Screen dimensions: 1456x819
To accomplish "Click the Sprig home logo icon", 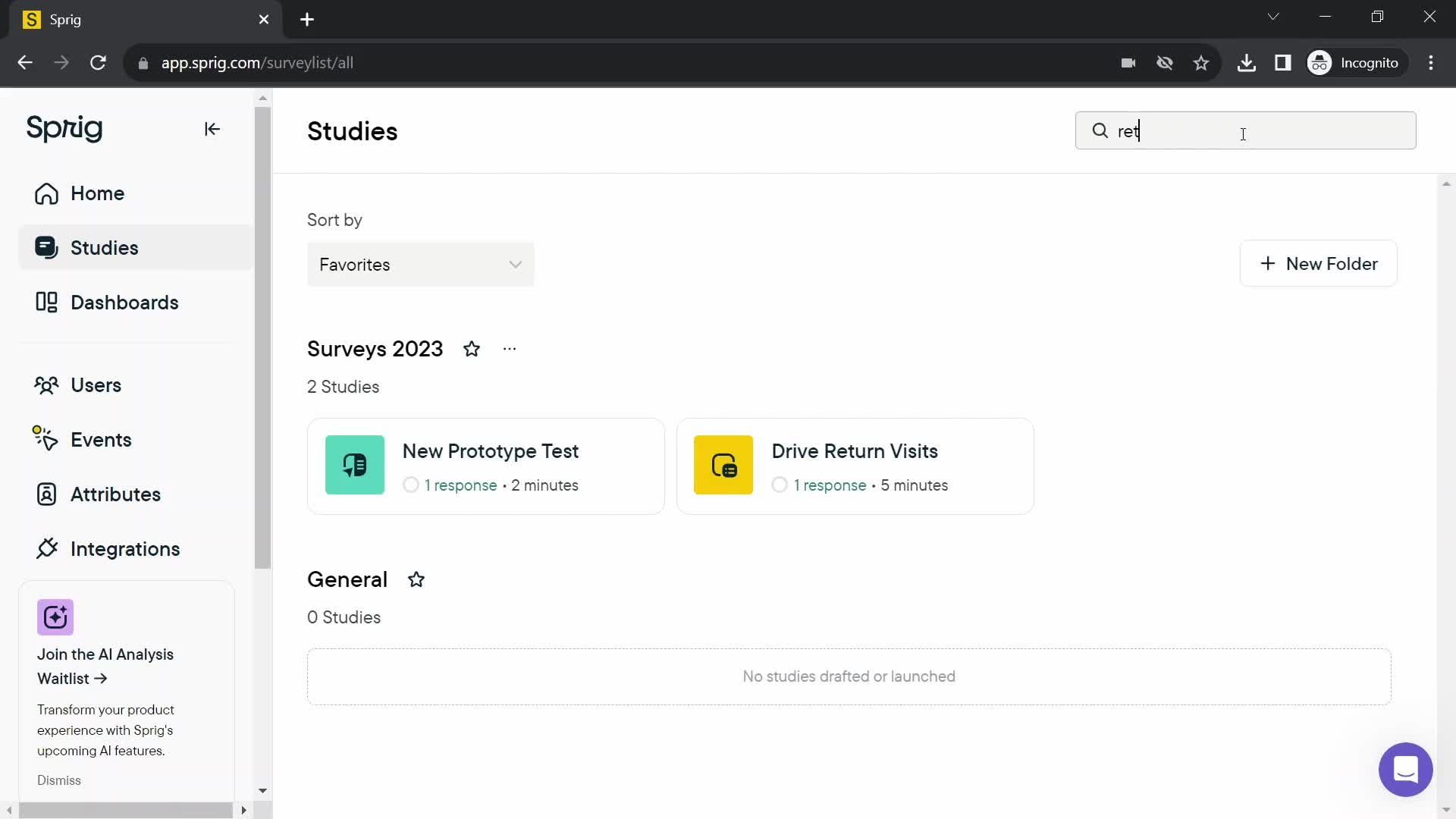I will click(x=64, y=128).
